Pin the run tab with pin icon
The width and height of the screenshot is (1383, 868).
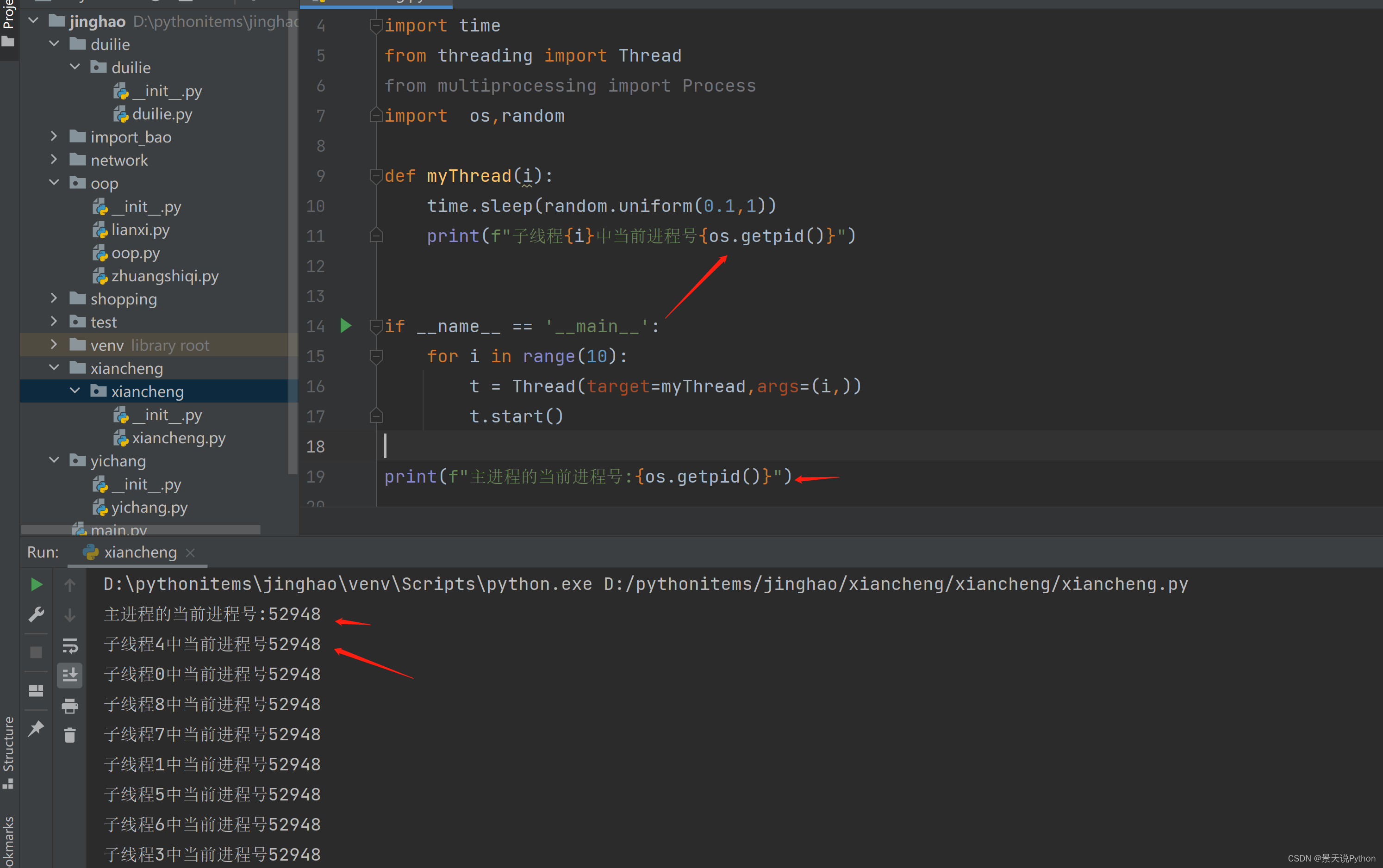tap(36, 728)
